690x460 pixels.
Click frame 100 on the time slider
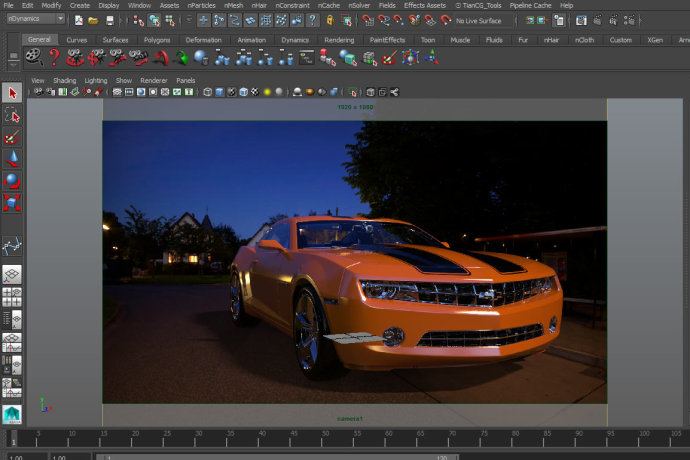pos(642,439)
